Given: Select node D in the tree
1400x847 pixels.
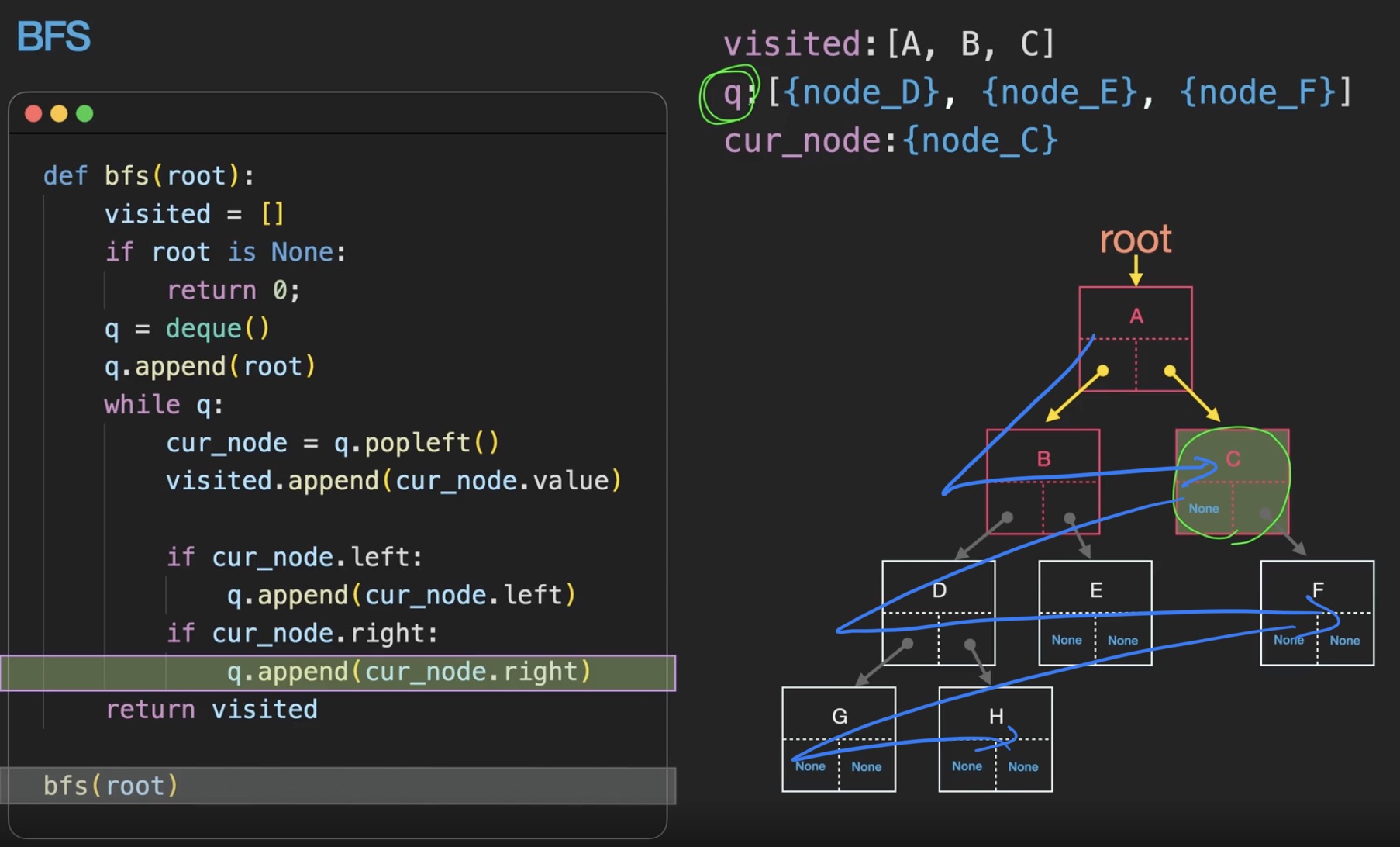Looking at the screenshot, I should click(939, 590).
